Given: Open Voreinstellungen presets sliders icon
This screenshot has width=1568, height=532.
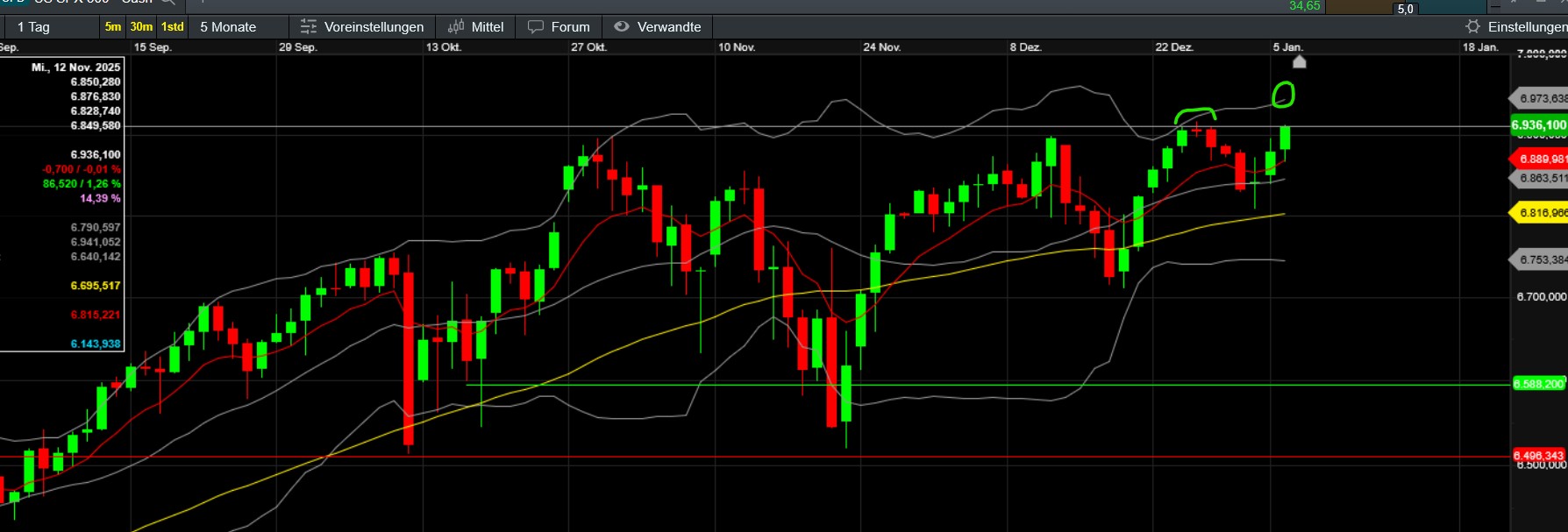Looking at the screenshot, I should 309,27.
